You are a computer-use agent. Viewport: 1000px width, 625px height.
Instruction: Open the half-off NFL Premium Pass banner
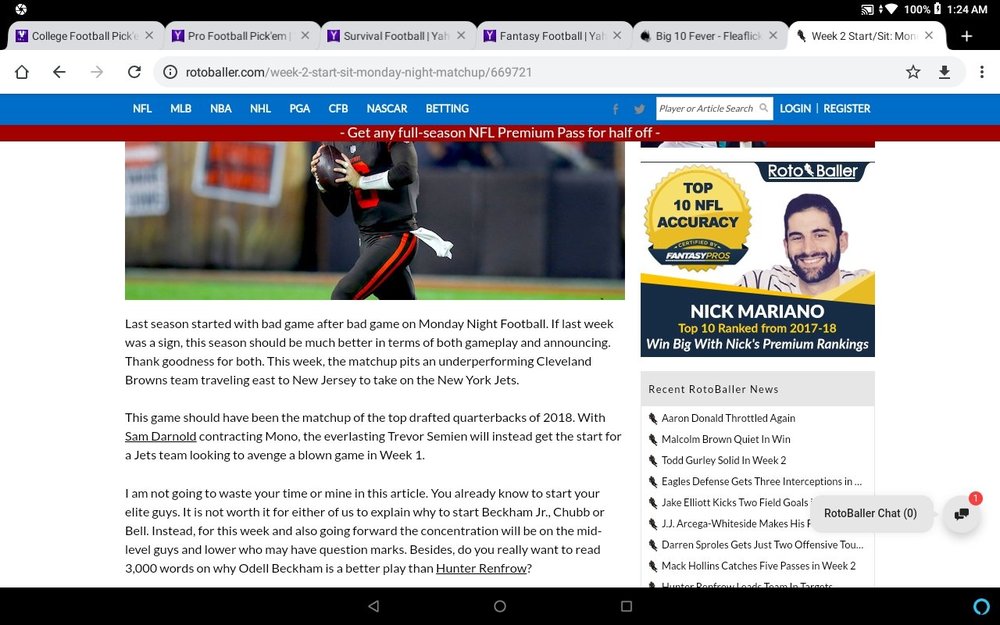point(500,133)
